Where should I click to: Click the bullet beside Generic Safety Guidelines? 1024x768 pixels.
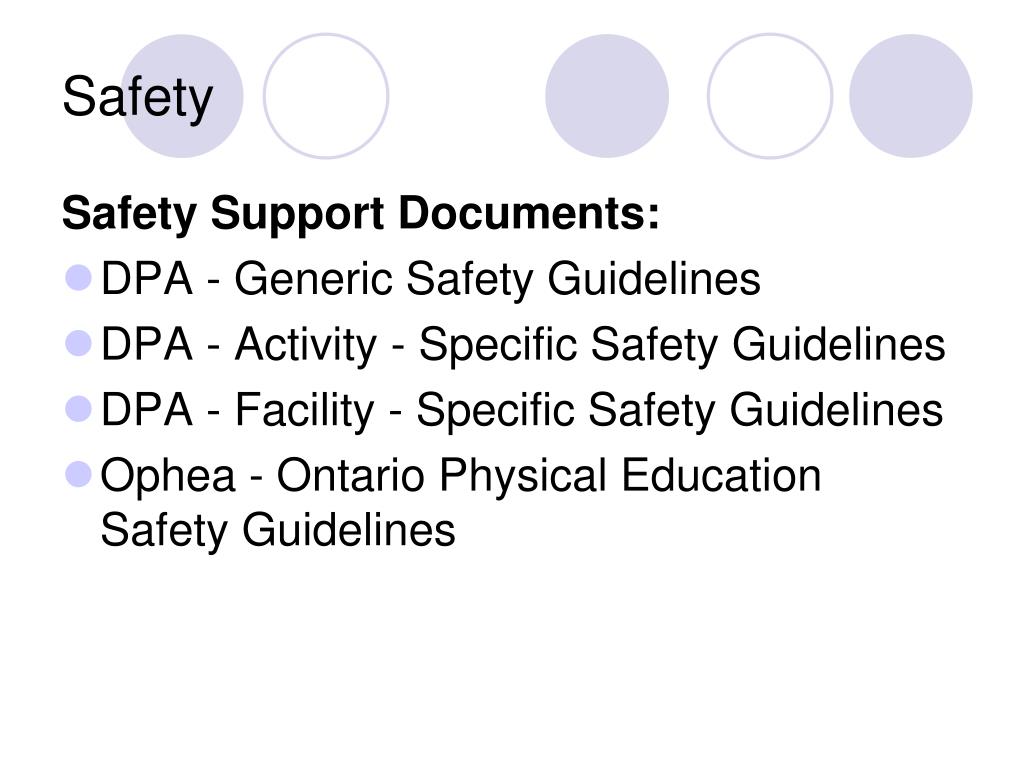click(x=78, y=278)
